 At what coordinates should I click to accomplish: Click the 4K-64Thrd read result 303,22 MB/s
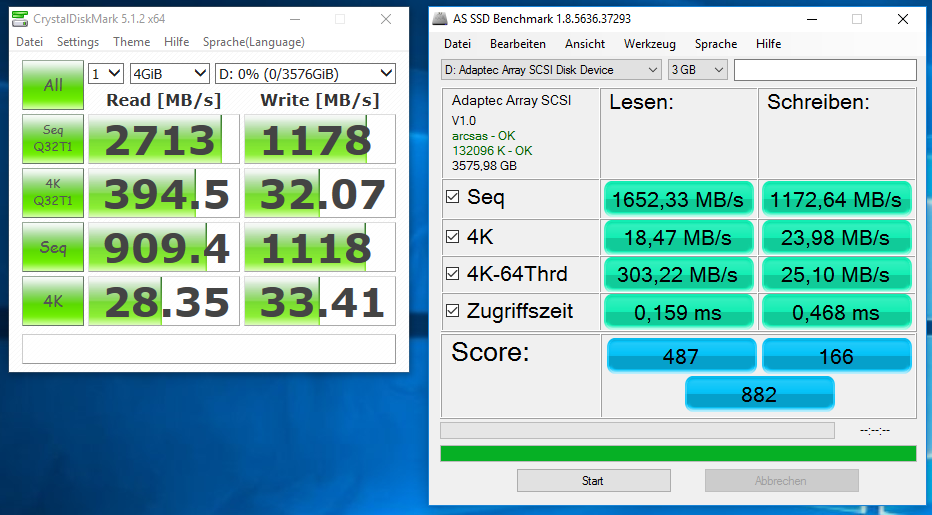pyautogui.click(x=678, y=274)
